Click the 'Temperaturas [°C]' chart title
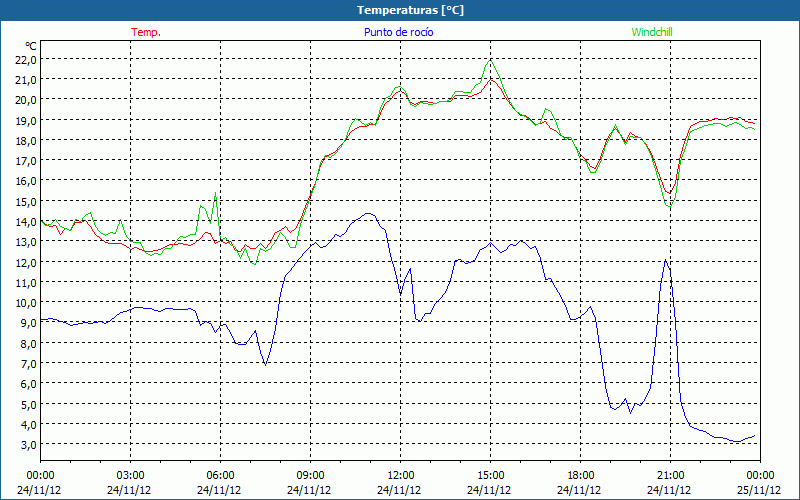The height and width of the screenshot is (500, 800). click(410, 10)
